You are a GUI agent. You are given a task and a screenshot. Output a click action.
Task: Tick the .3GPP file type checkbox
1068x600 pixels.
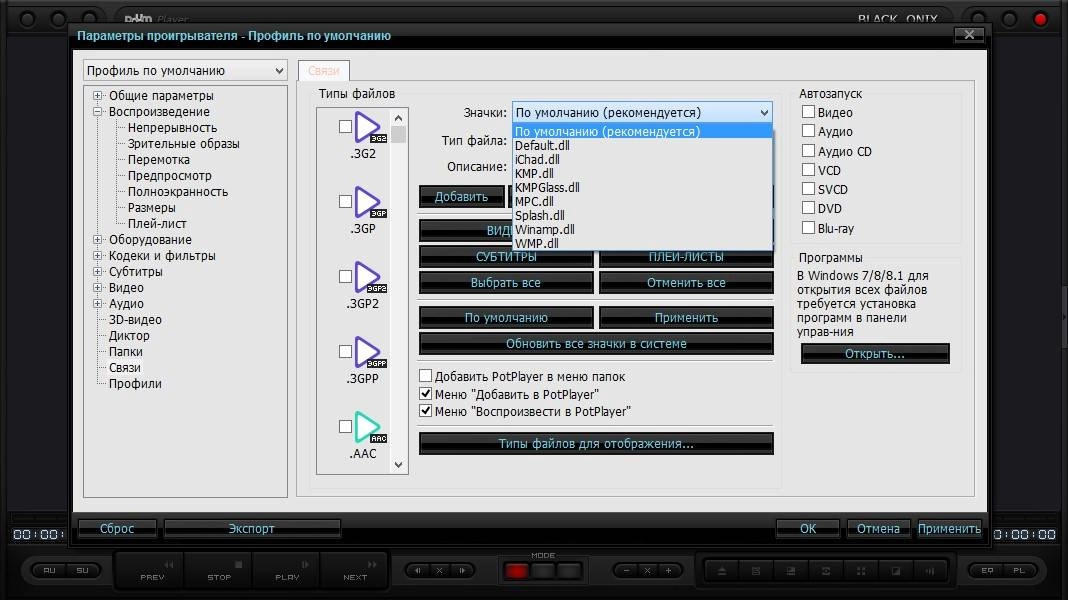tap(345, 351)
